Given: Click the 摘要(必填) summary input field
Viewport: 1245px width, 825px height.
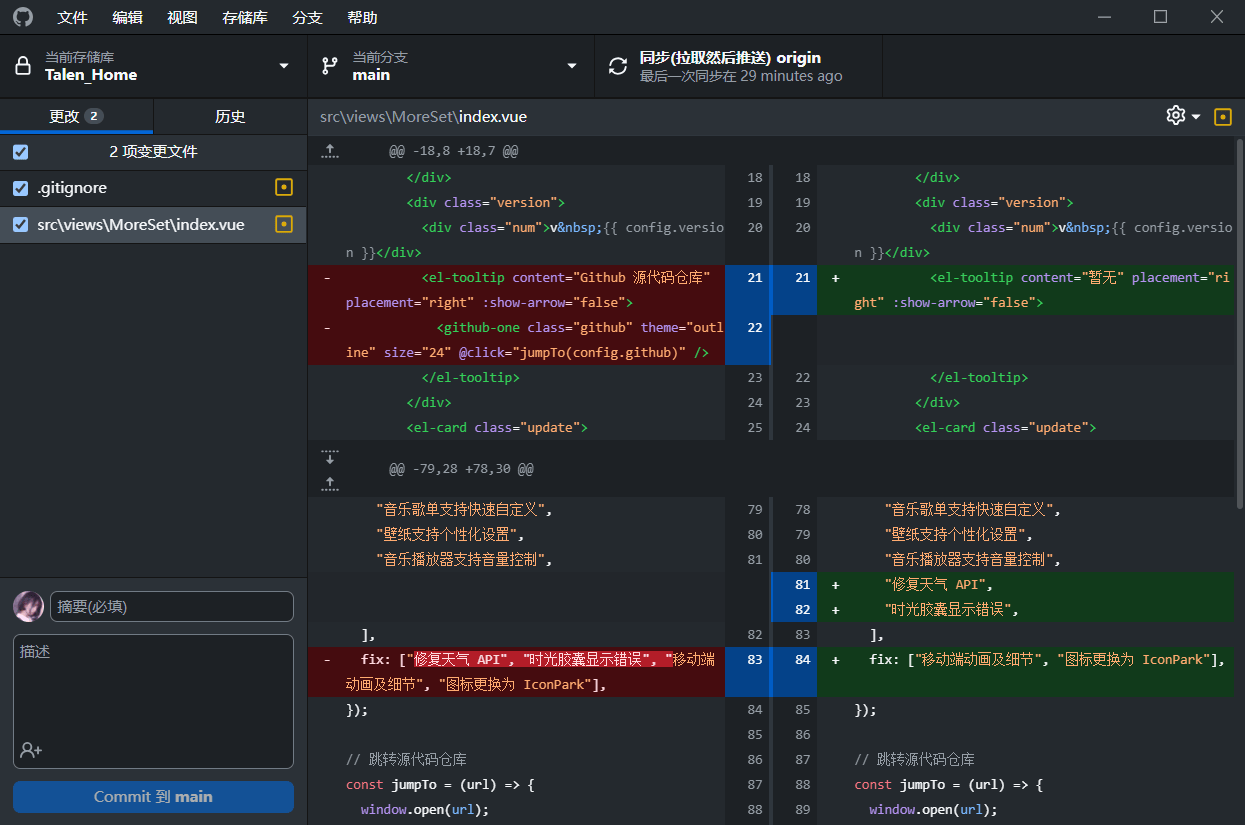Looking at the screenshot, I should click(x=171, y=606).
